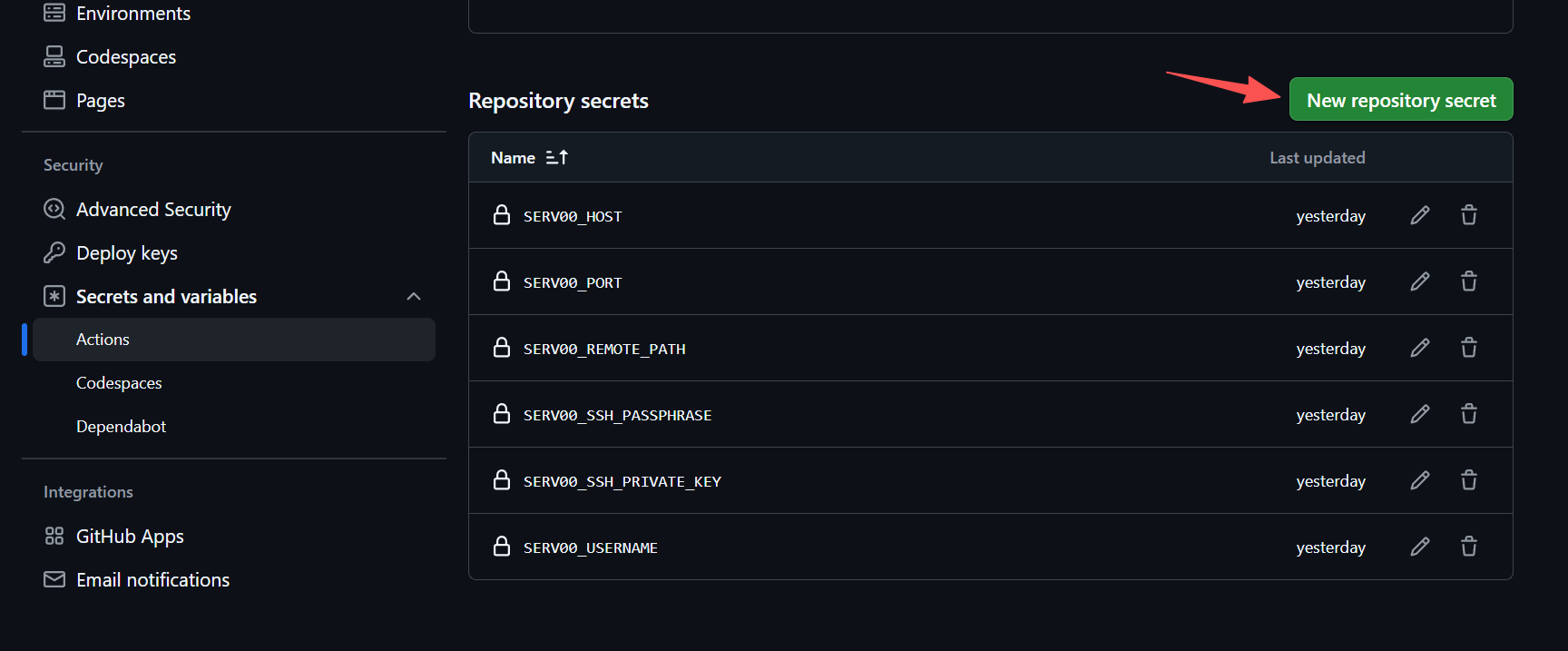The height and width of the screenshot is (651, 1568).
Task: Click the lock icon beside SERV00_USERNAME
Action: (x=502, y=547)
